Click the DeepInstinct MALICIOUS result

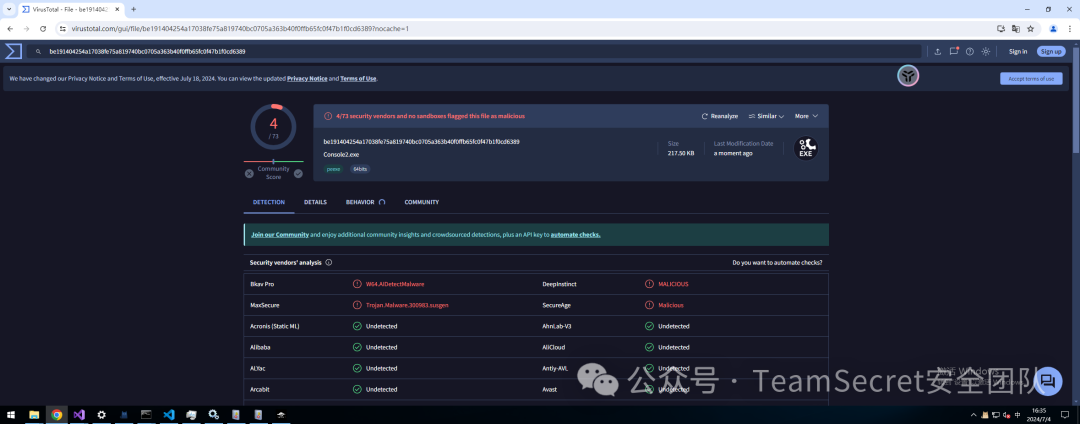673,284
